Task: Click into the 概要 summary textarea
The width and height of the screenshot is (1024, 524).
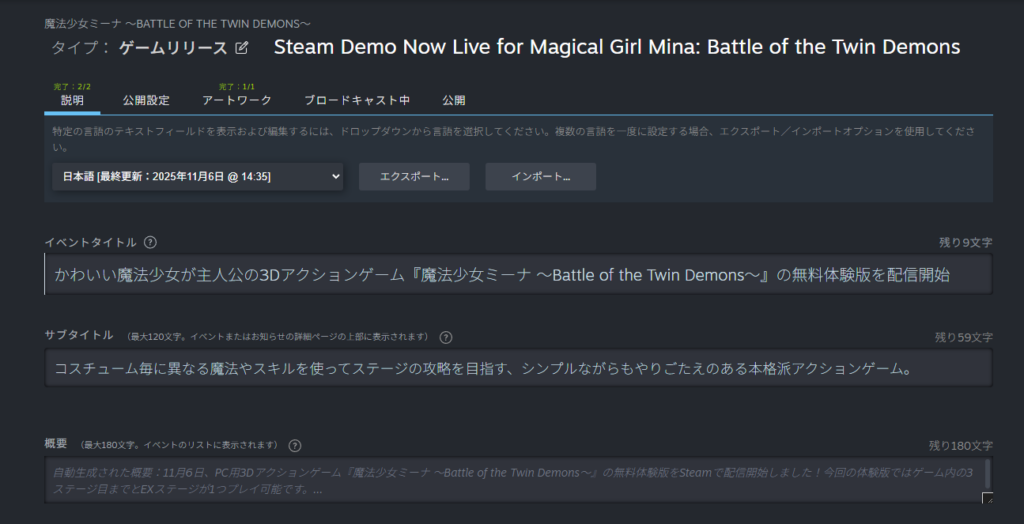Action: point(513,480)
